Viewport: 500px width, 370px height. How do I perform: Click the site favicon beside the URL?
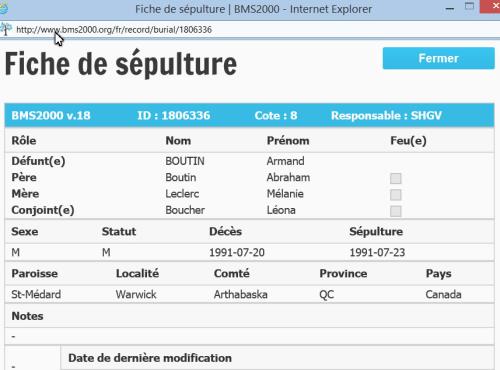tap(6, 29)
